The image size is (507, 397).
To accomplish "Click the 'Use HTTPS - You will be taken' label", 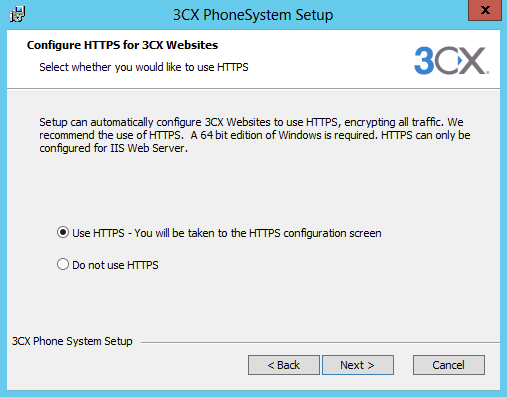I will click(227, 233).
